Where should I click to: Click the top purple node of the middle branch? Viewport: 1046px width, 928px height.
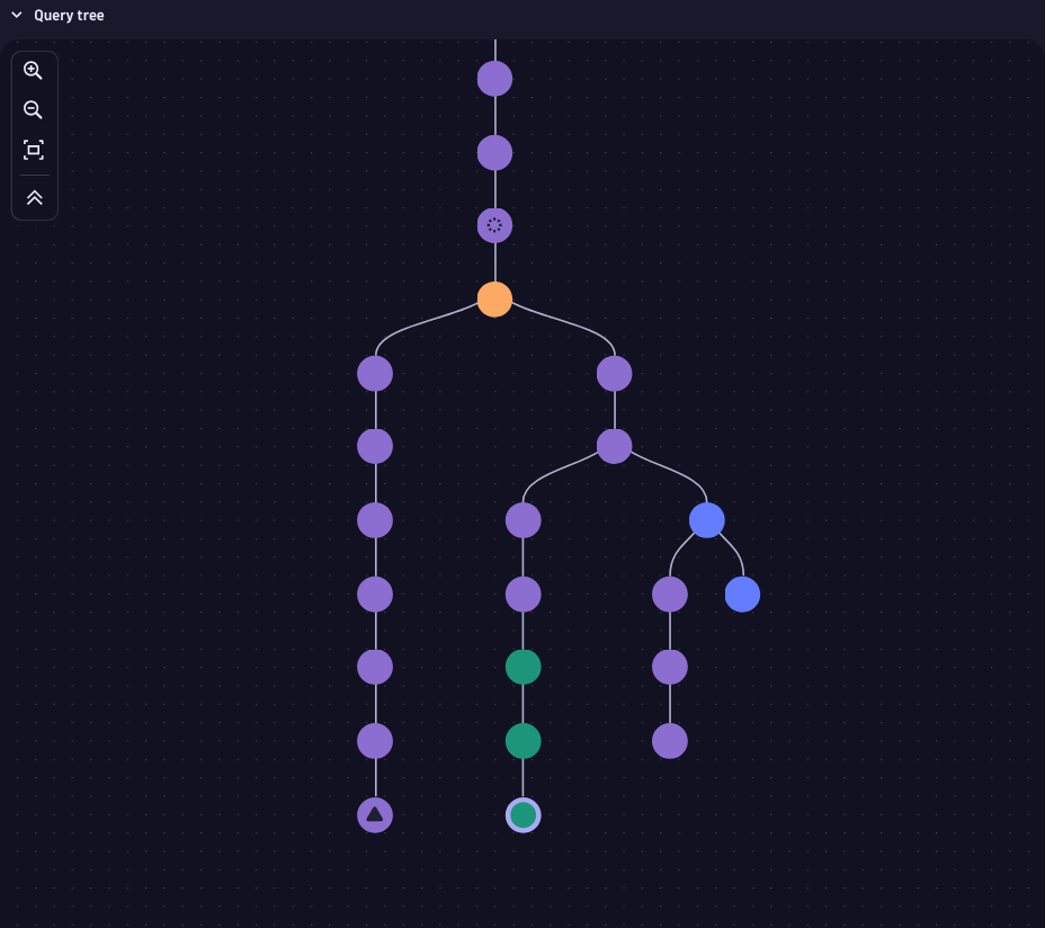(x=522, y=520)
